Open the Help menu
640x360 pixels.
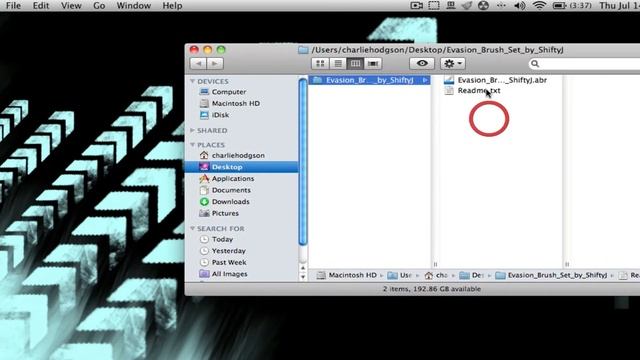coord(172,6)
